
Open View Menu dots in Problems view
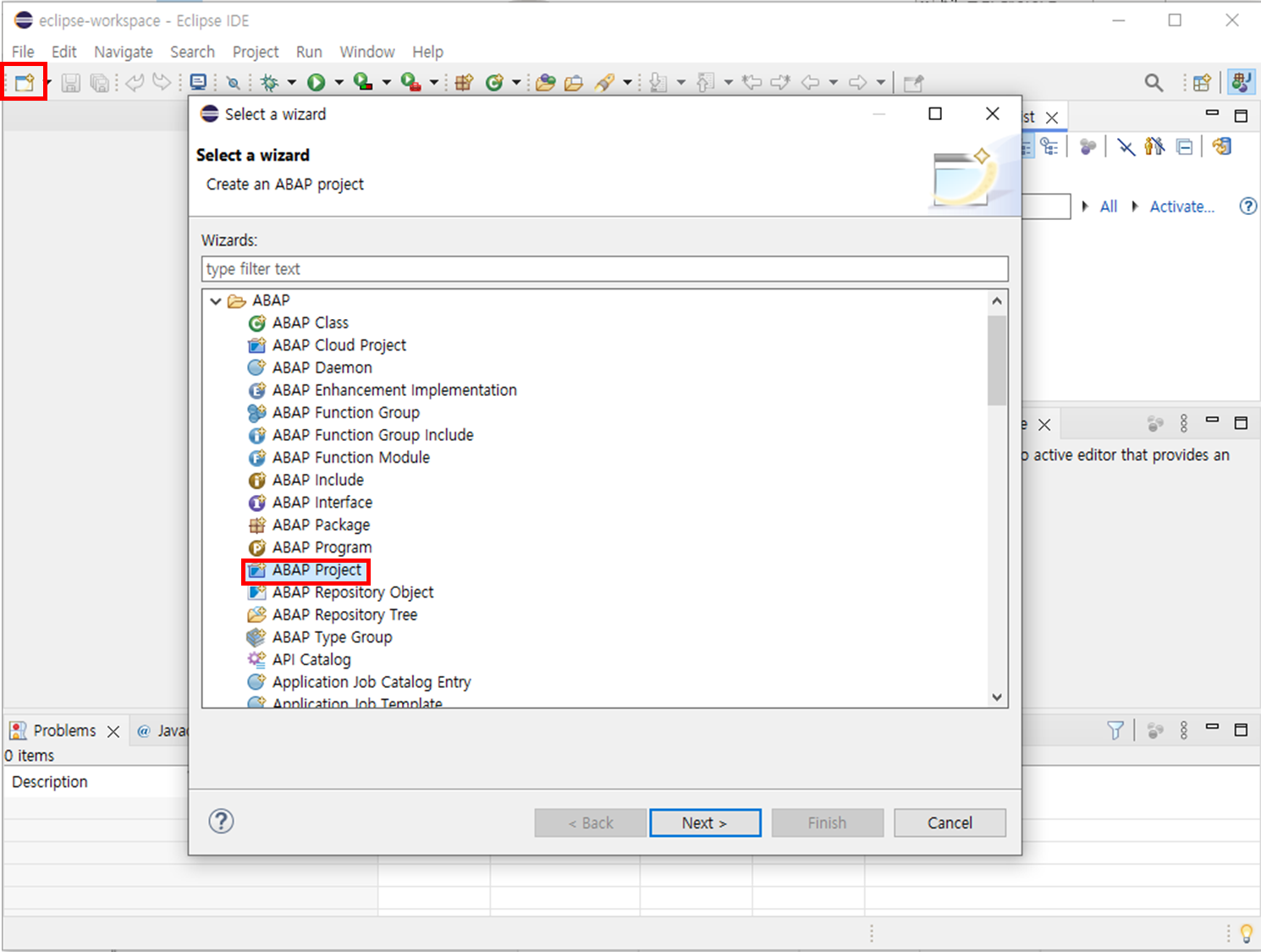tap(1184, 730)
